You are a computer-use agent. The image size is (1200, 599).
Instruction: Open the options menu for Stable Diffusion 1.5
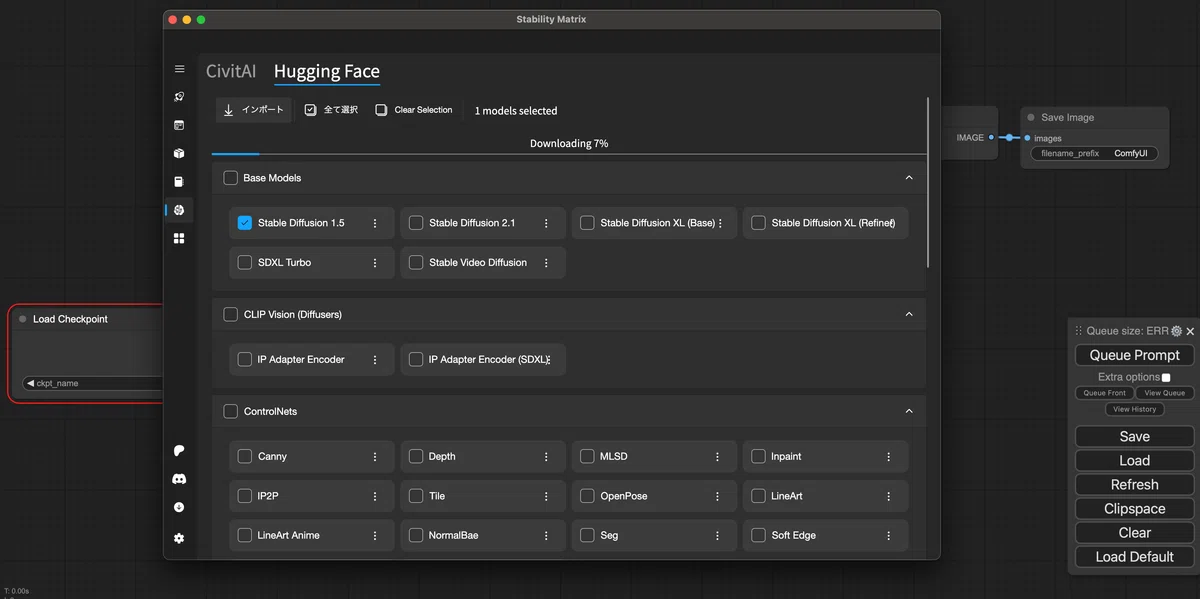pyautogui.click(x=375, y=223)
